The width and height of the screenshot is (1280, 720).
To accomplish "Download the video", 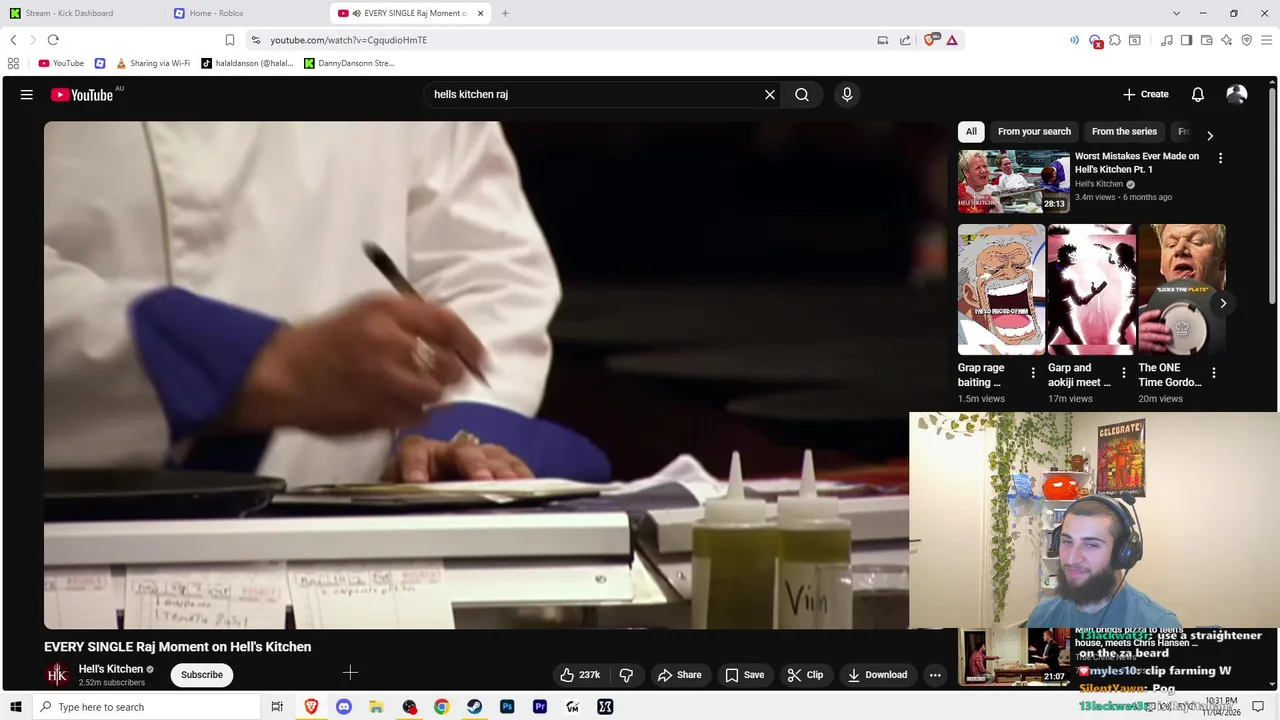I will click(x=877, y=675).
